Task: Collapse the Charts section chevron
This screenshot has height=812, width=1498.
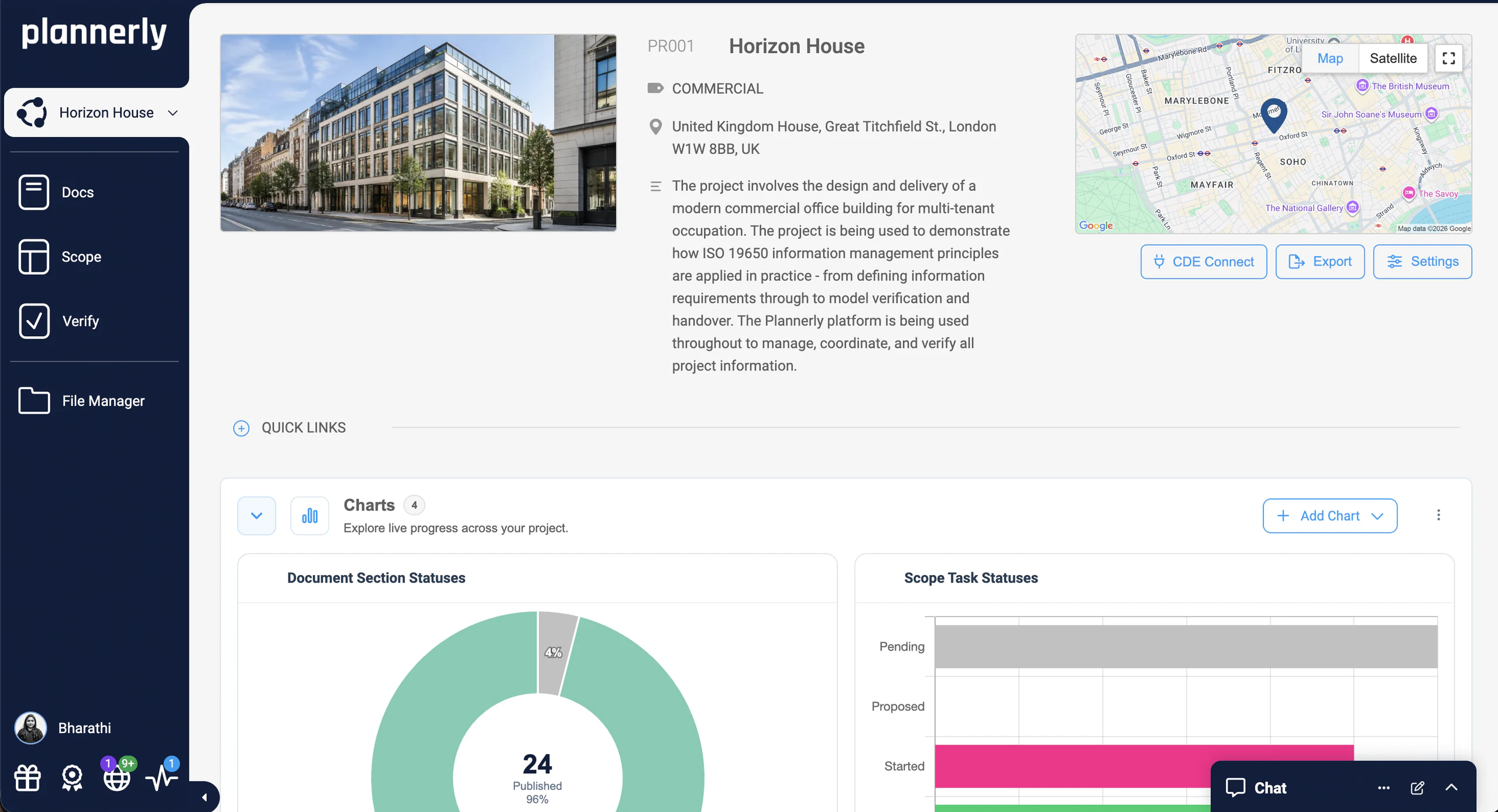Action: coord(256,515)
